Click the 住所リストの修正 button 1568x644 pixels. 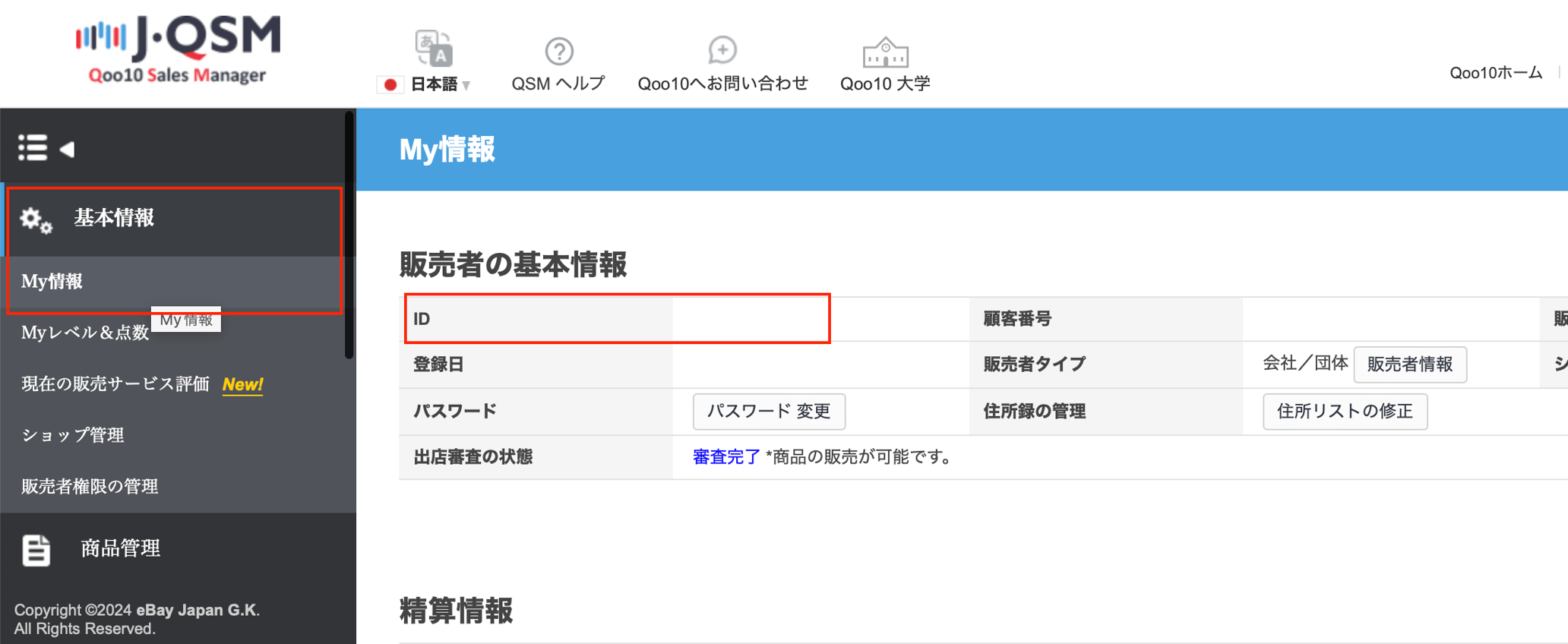click(1345, 411)
